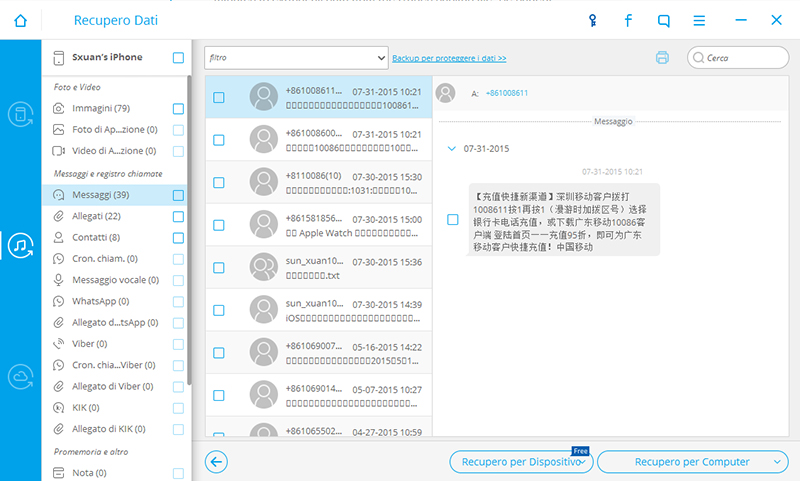Click Backup per proteggere i dati link
800x481 pixels.
(x=449, y=59)
